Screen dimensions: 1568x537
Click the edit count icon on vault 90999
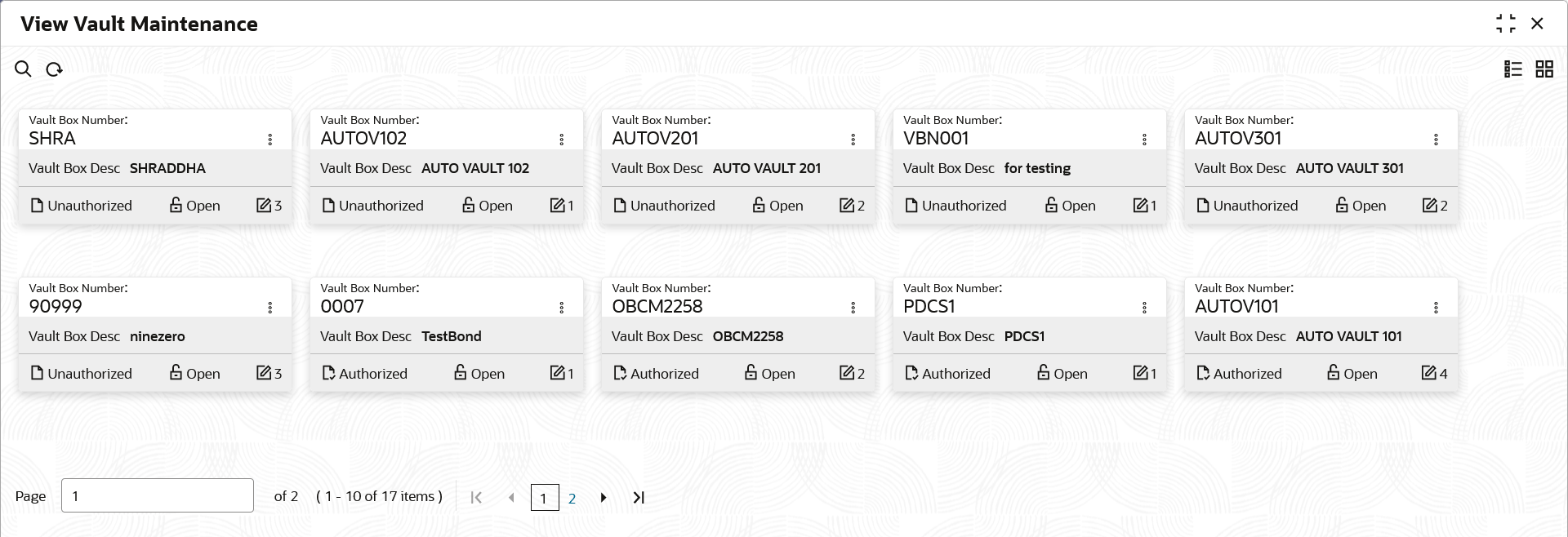pos(264,373)
